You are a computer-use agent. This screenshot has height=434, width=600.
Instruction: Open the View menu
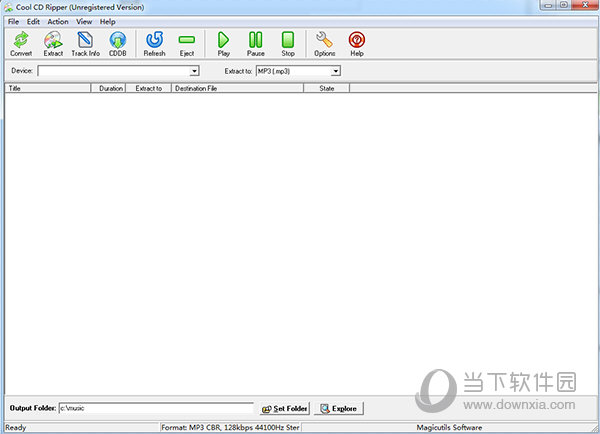(x=84, y=22)
